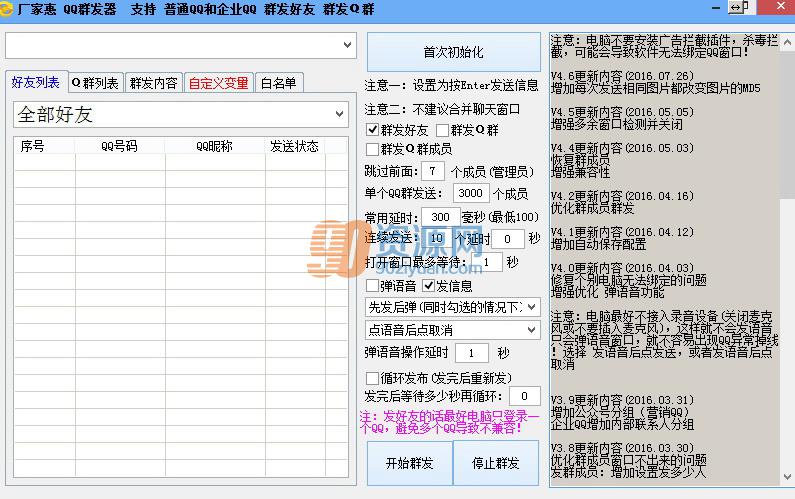The height and width of the screenshot is (499, 795).
Task: Click the 单个QQ群发送 field showing 3000
Action: (x=471, y=193)
